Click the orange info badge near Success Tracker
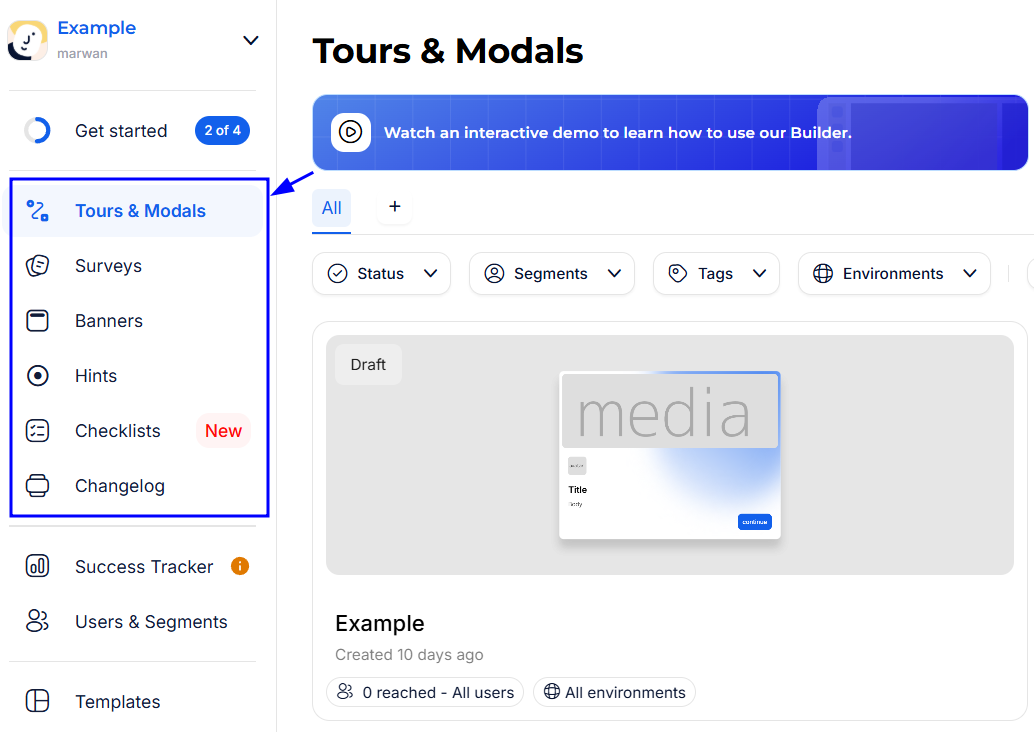The width and height of the screenshot is (1034, 732). [240, 566]
